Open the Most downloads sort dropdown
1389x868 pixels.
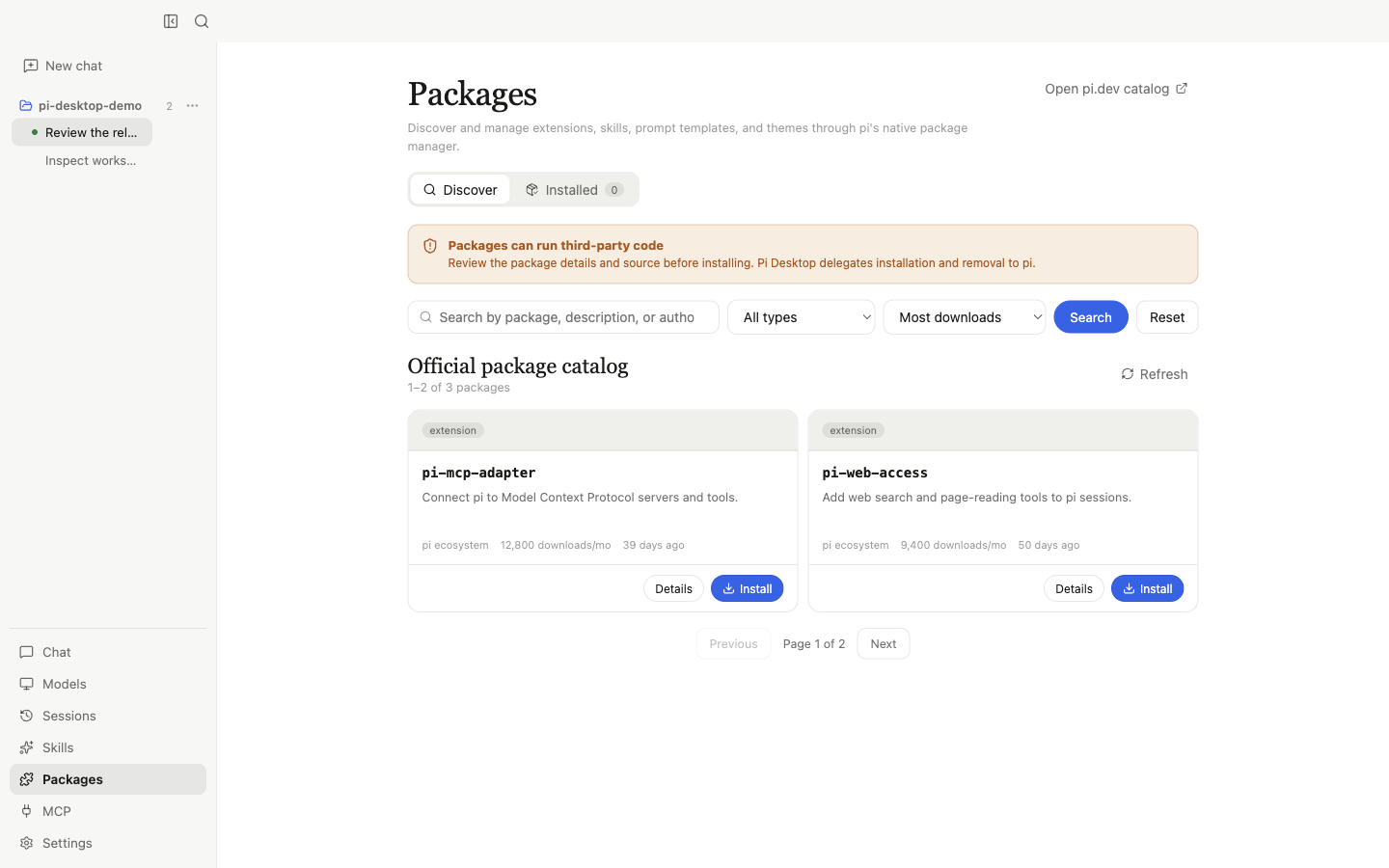pos(965,317)
